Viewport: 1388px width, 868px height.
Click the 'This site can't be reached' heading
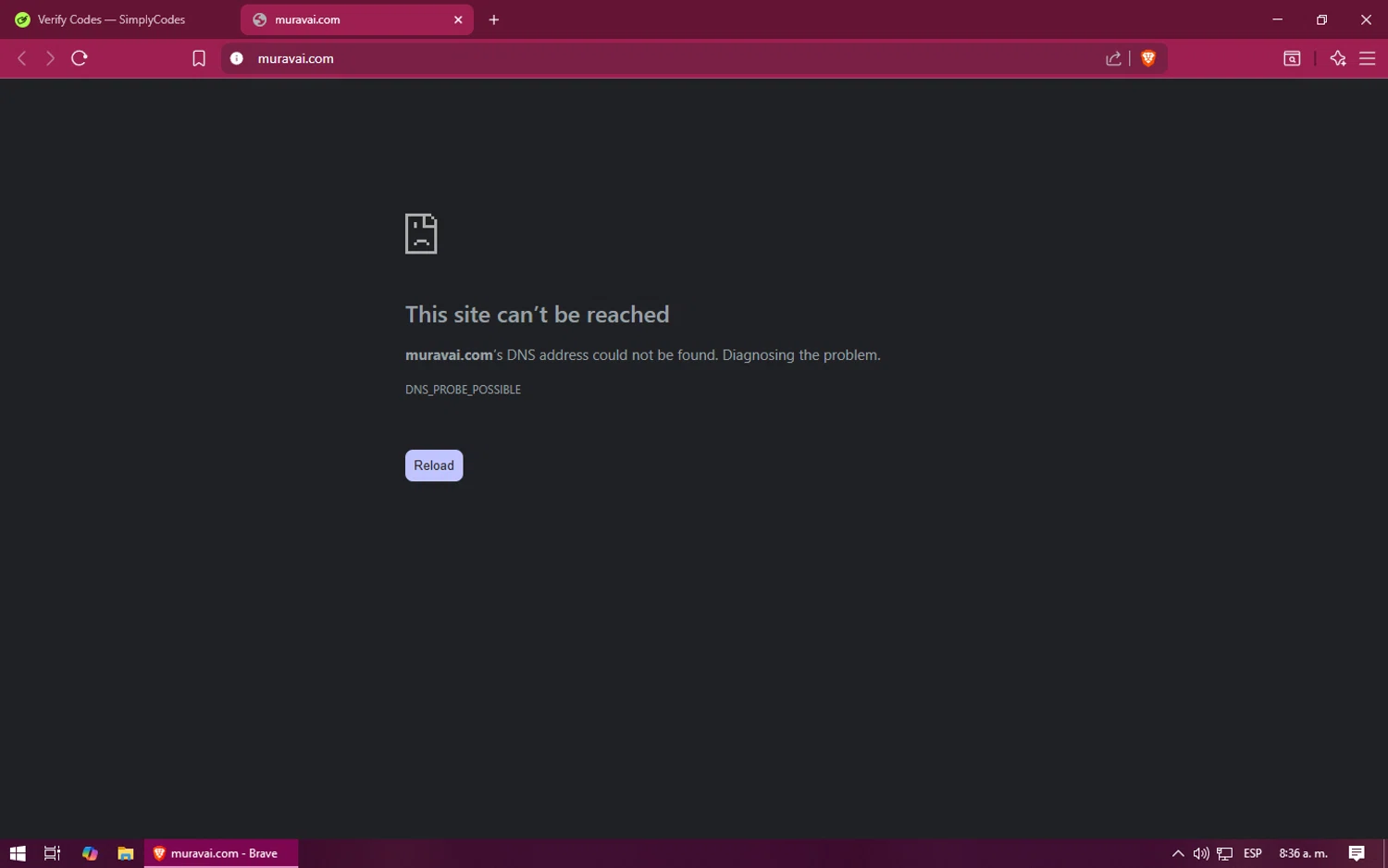[x=537, y=315]
